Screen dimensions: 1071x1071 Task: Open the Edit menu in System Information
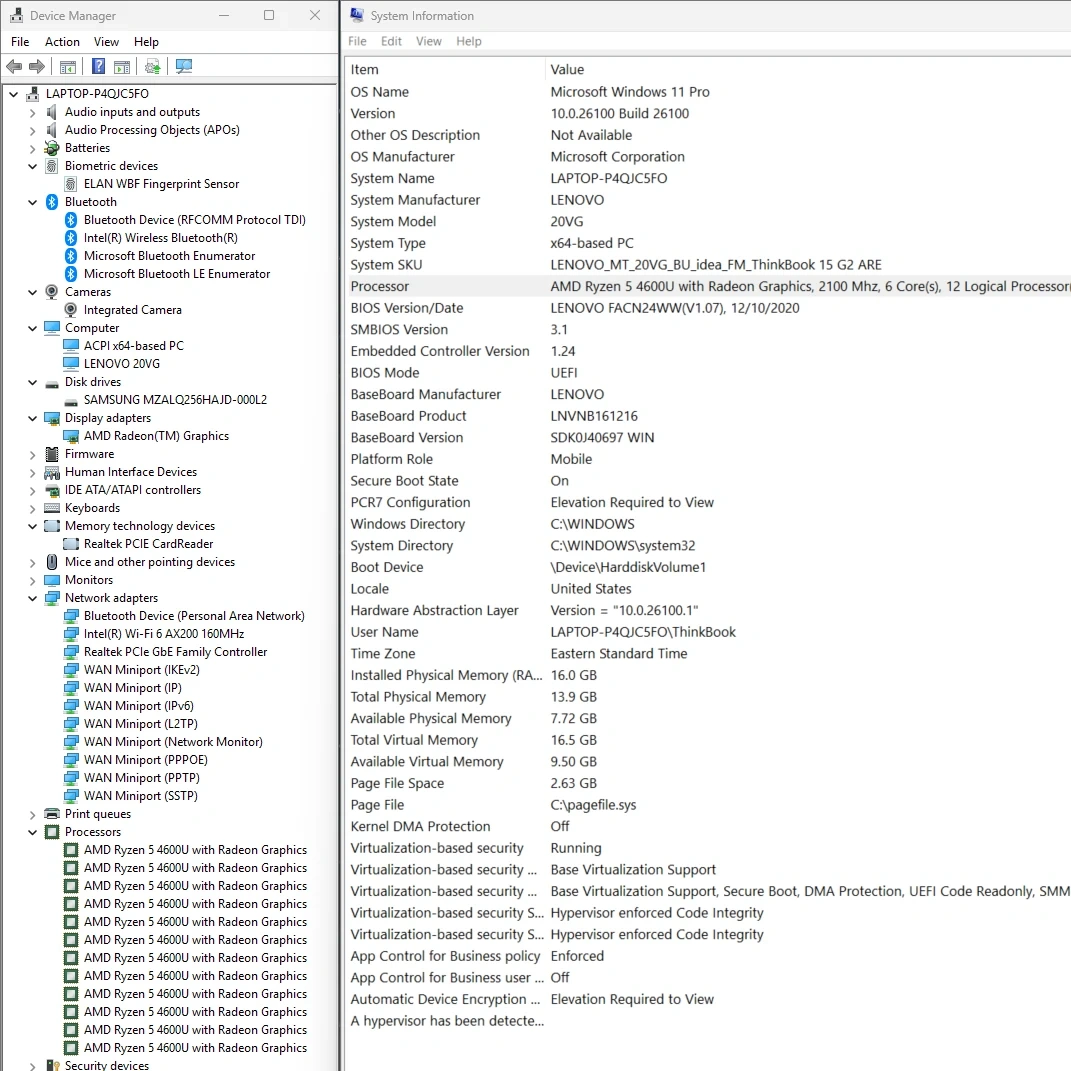[x=391, y=41]
